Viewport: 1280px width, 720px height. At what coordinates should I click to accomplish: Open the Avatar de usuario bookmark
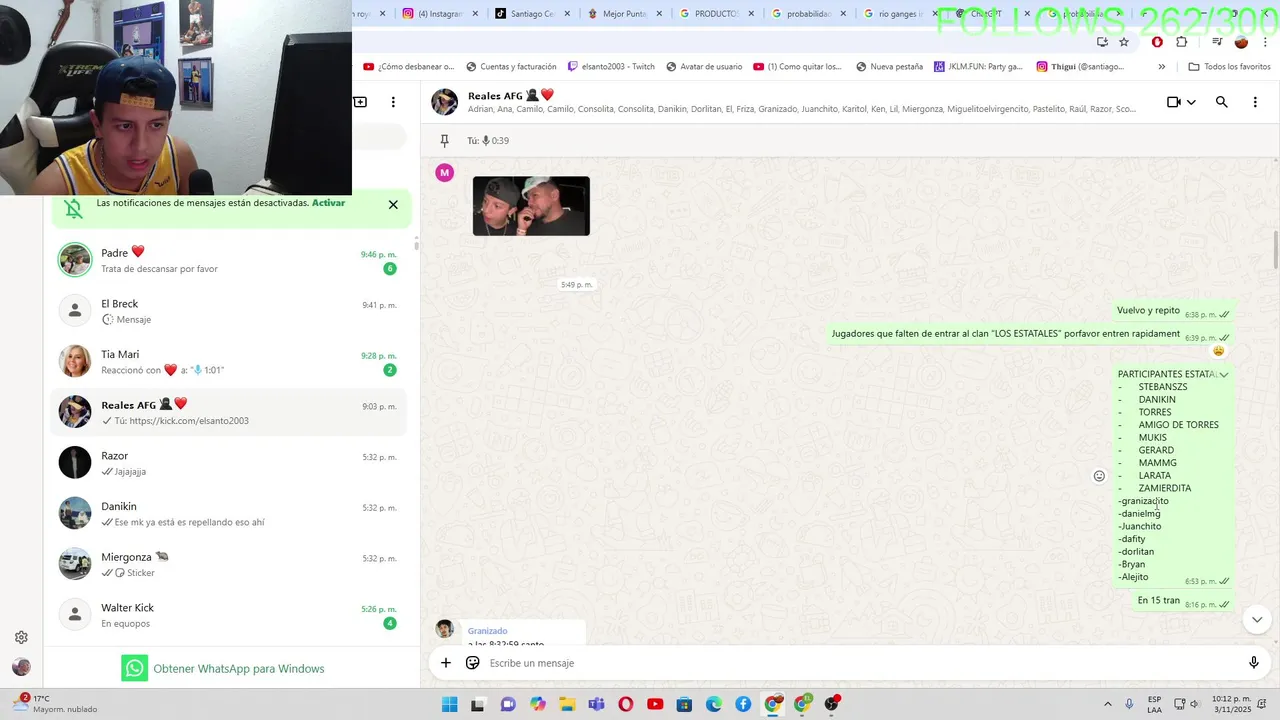pos(704,67)
